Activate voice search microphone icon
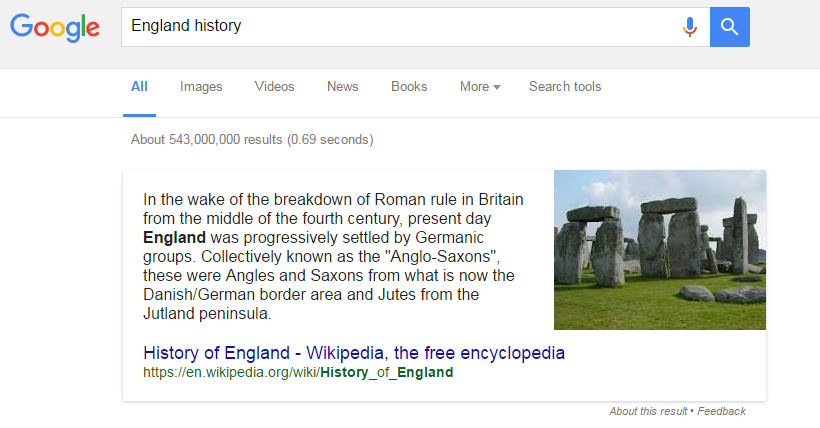820x428 pixels. [689, 27]
